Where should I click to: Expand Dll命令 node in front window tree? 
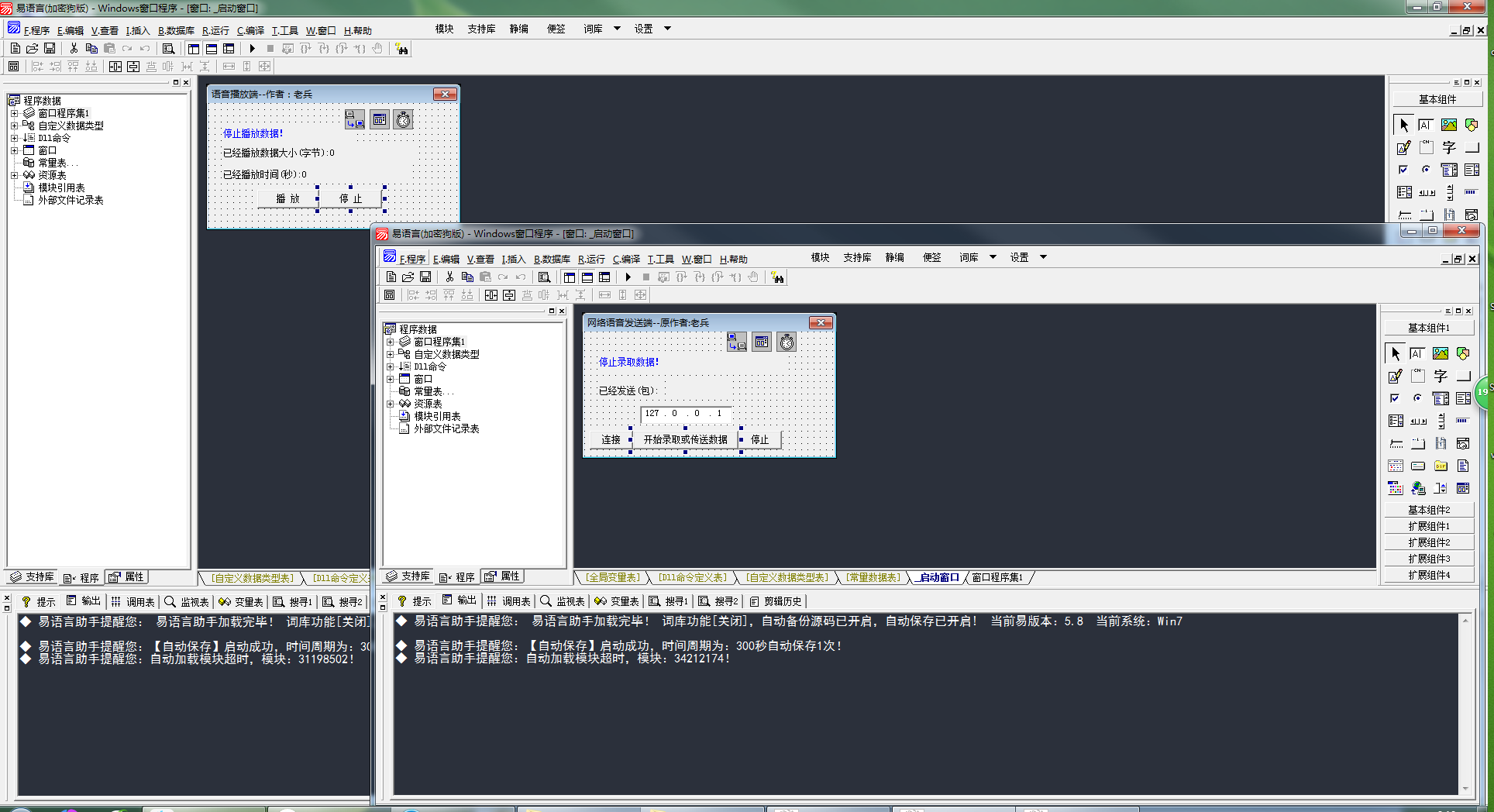391,366
